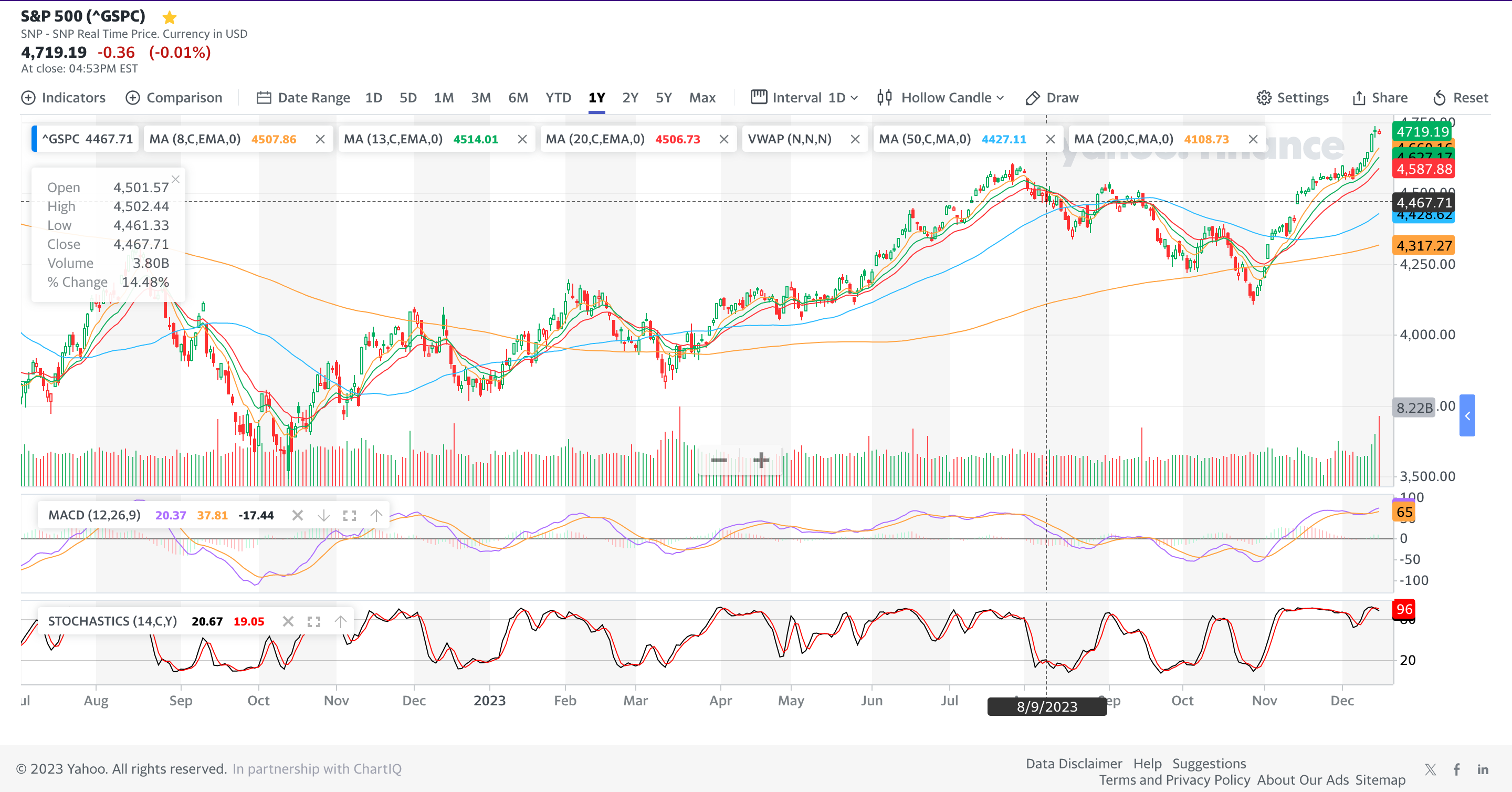Image resolution: width=1512 pixels, height=792 pixels.
Task: Select the Draw pencil tool
Action: (1033, 98)
